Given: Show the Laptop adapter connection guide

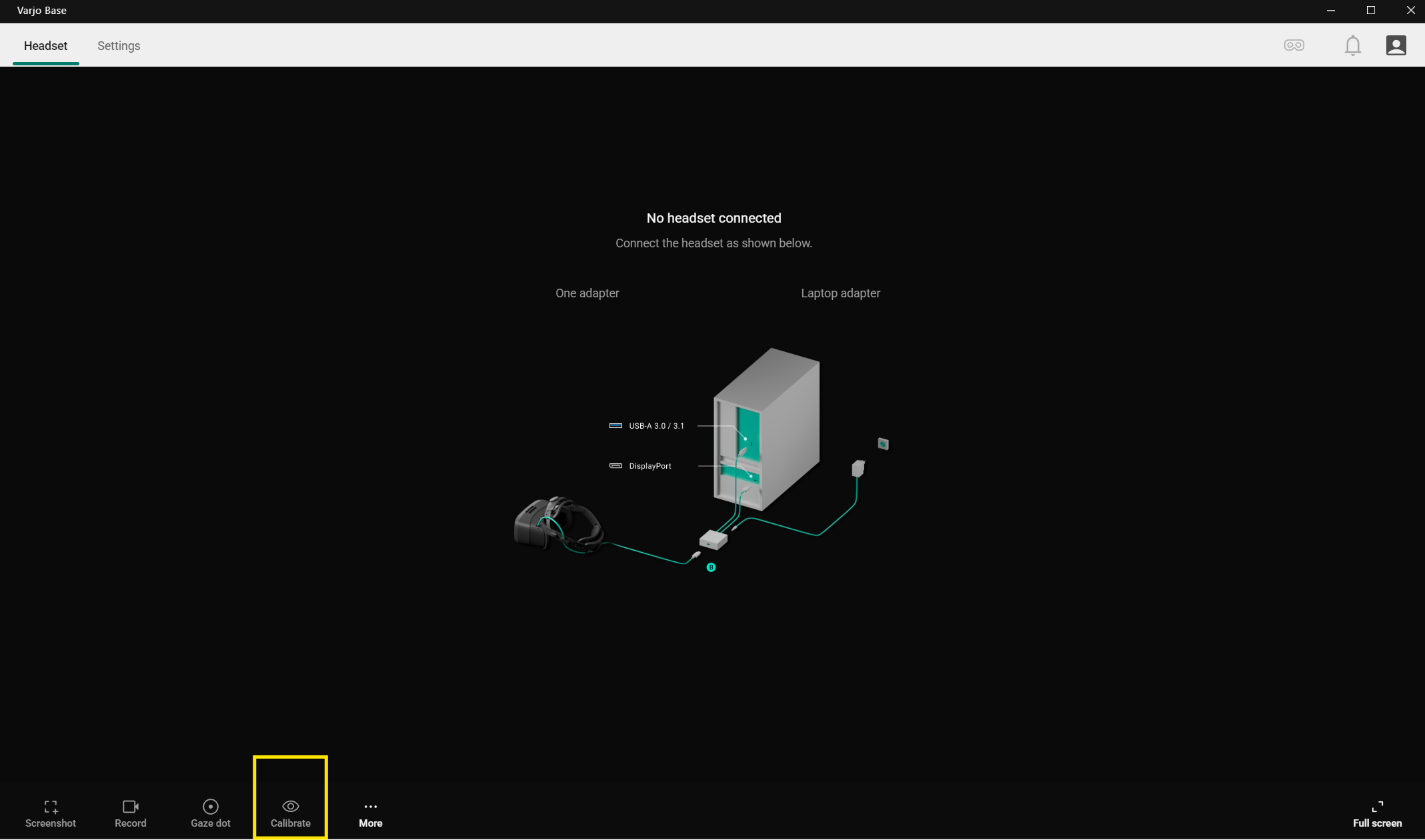Looking at the screenshot, I should [x=841, y=293].
